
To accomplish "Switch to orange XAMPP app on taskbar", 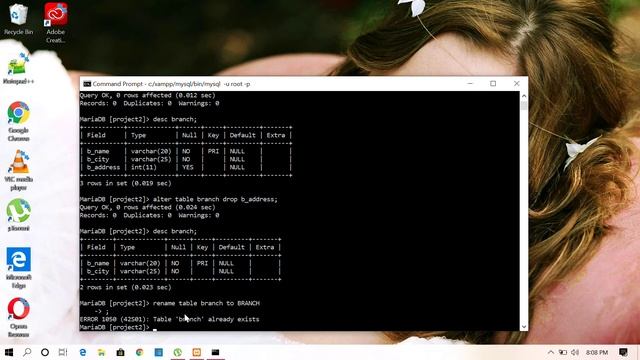I will tap(196, 352).
